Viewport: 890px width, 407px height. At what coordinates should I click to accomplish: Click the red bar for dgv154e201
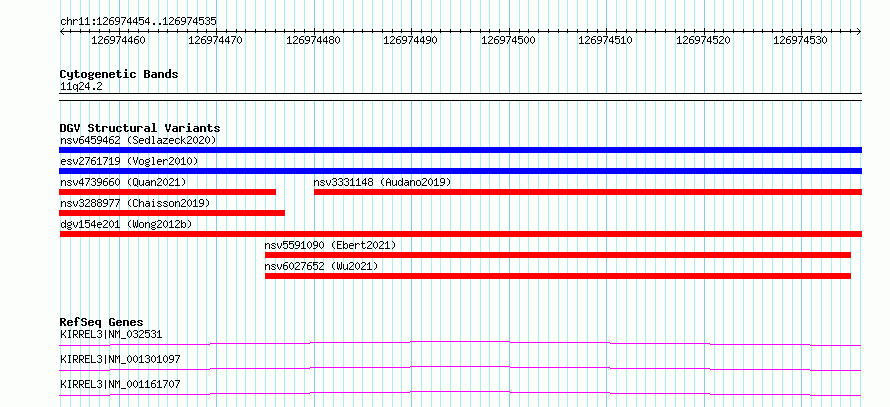click(x=460, y=234)
